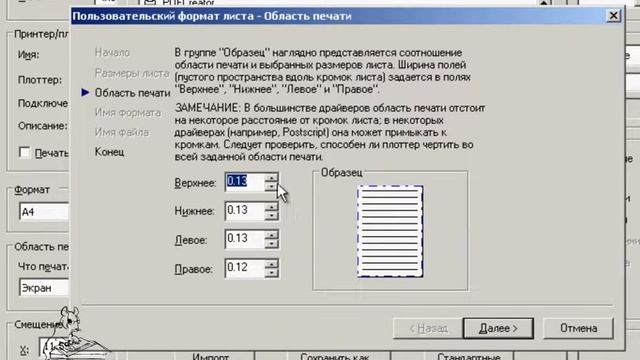Click the Отмена button
Viewport: 640px width, 360px height.
(578, 328)
